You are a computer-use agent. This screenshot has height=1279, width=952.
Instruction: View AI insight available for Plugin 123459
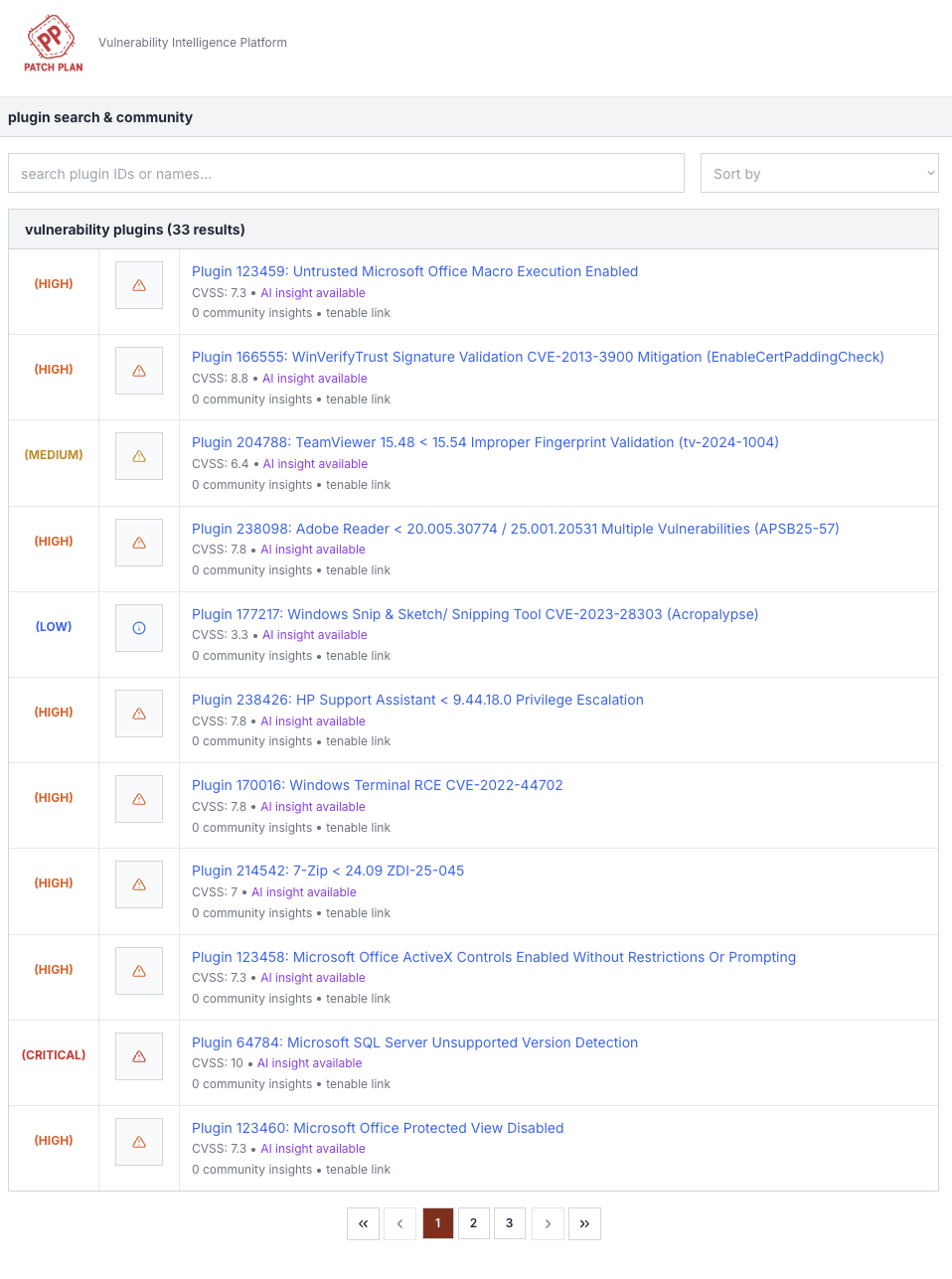313,293
